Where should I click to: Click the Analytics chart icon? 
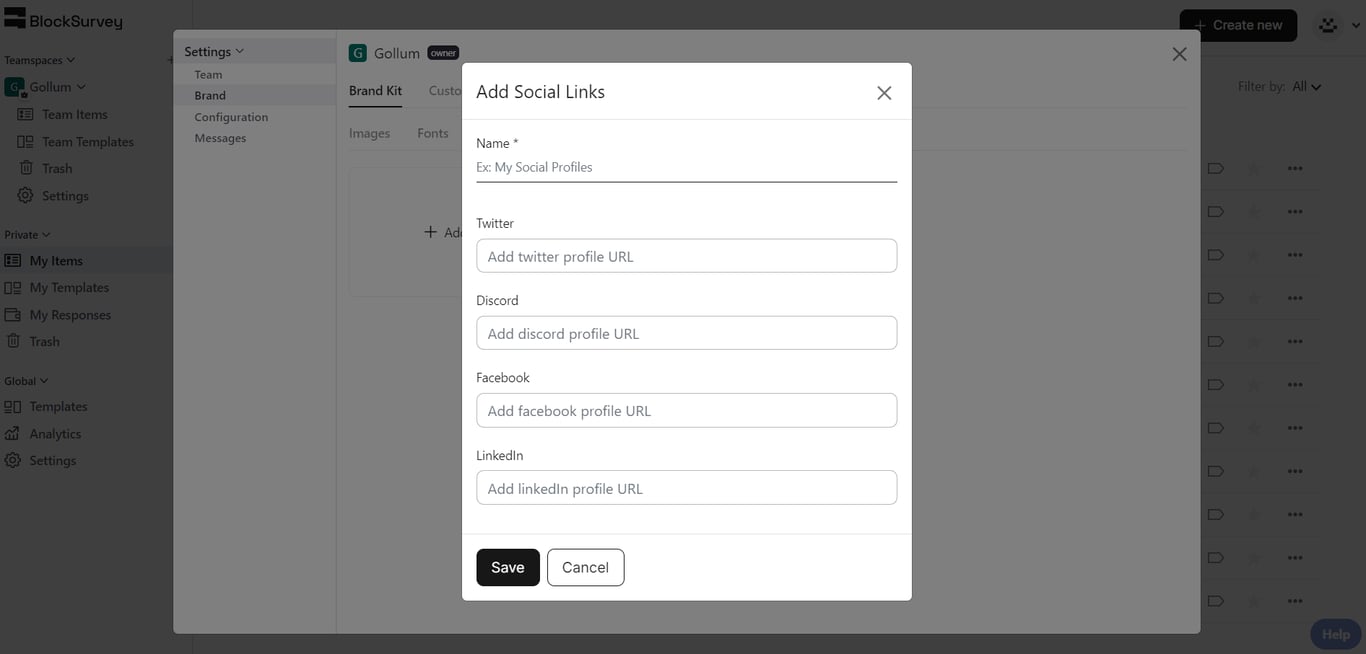point(13,434)
